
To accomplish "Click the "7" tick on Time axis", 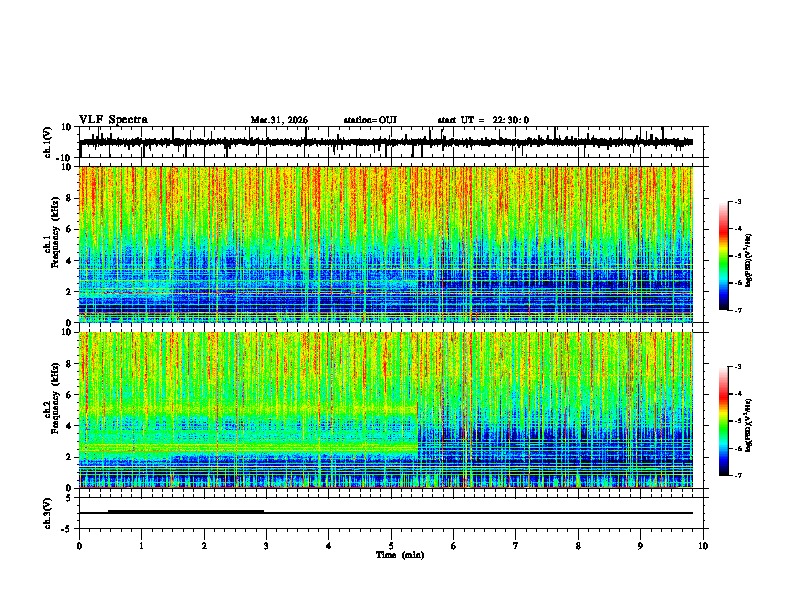I will 516,546.
